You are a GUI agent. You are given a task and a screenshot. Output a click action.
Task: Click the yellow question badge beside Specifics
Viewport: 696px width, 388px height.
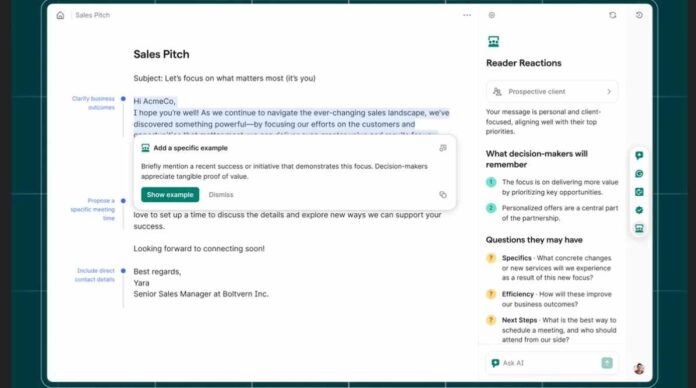[491, 258]
